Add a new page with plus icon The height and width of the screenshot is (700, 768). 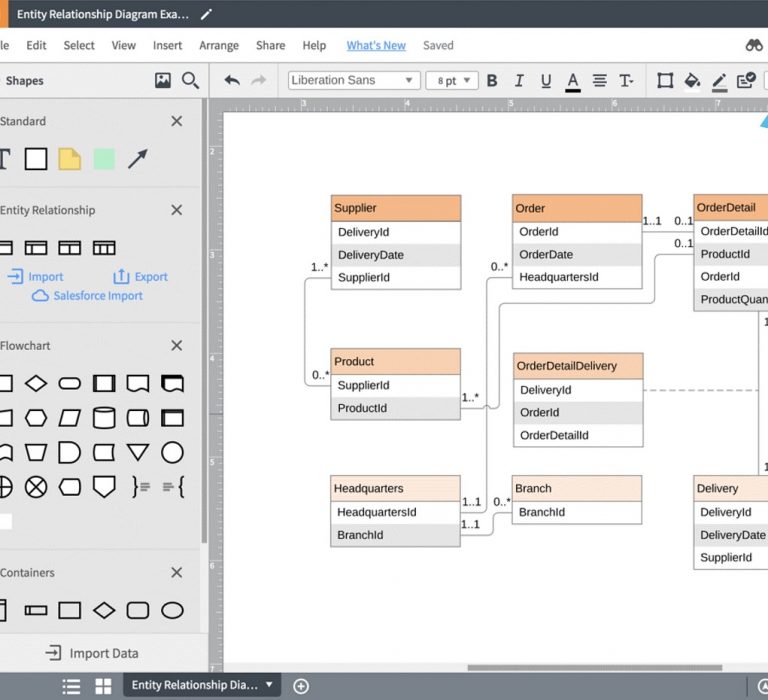click(x=301, y=686)
